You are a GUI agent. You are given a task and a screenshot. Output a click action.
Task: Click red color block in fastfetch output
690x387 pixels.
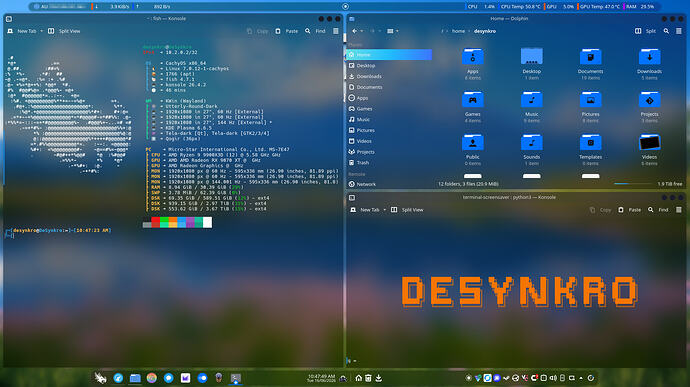[x=155, y=222]
